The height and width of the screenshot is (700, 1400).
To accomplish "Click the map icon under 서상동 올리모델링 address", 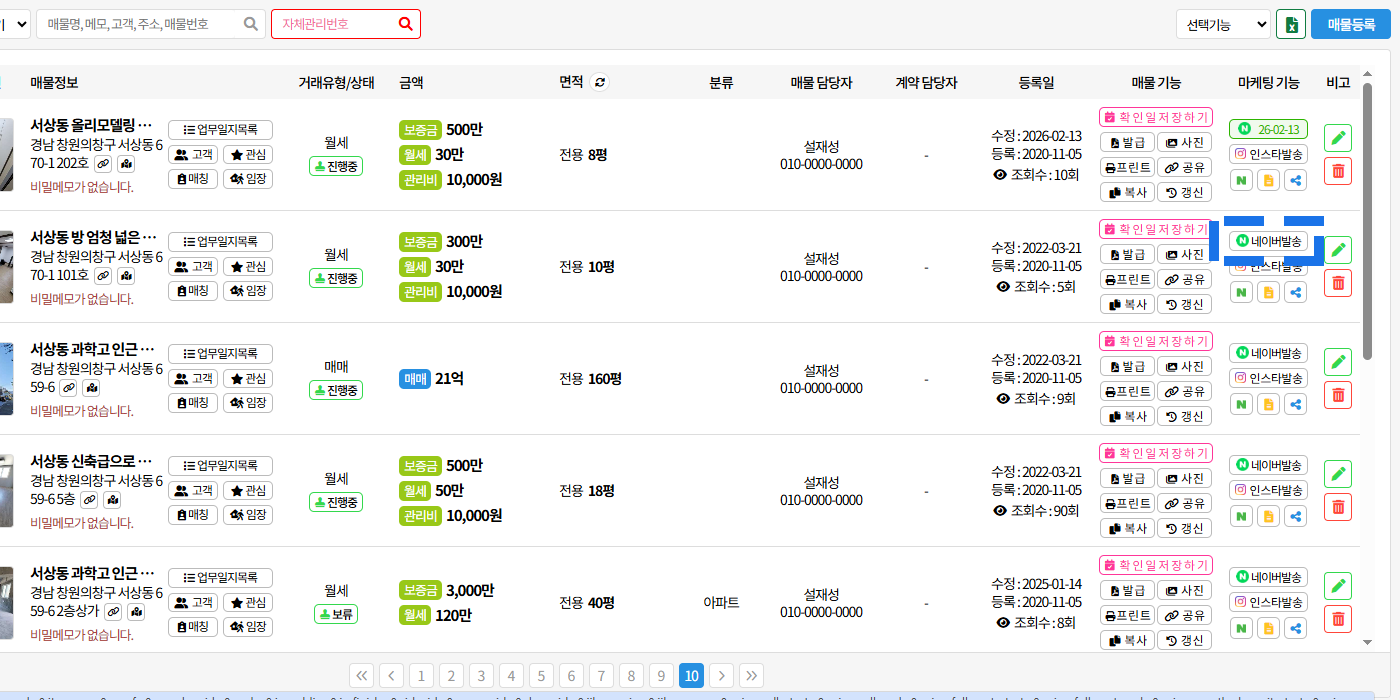I will (126, 163).
